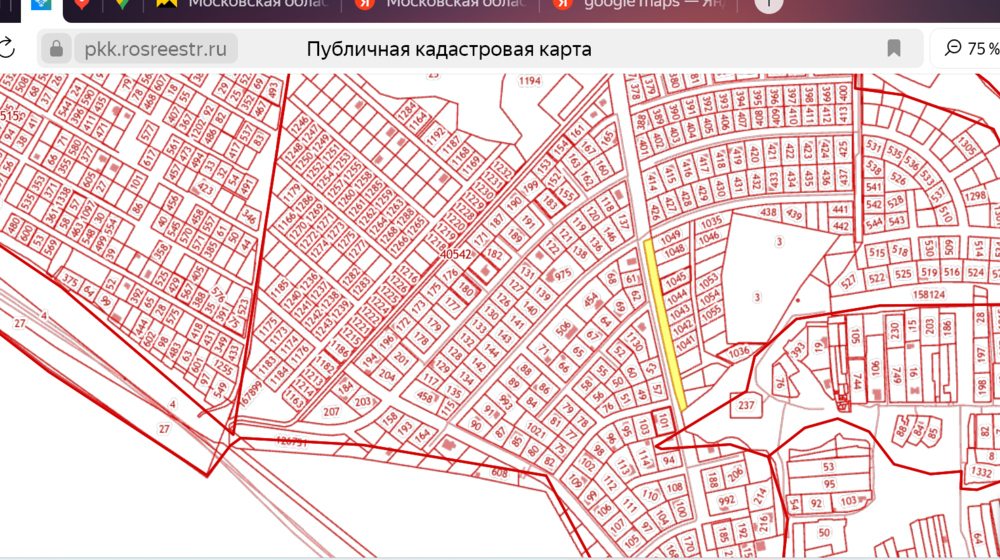Click the "Публичная кадастровая карта" page title

tap(449, 49)
